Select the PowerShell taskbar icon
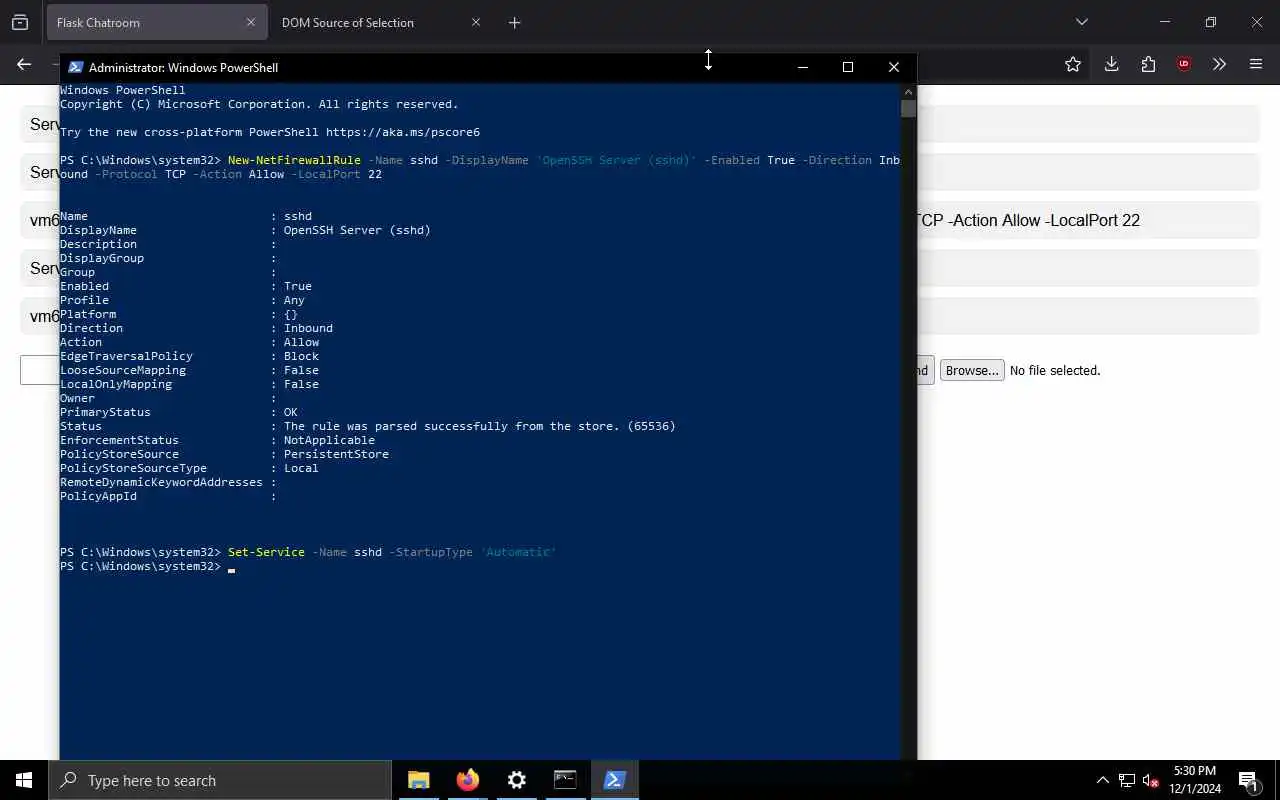 click(614, 780)
